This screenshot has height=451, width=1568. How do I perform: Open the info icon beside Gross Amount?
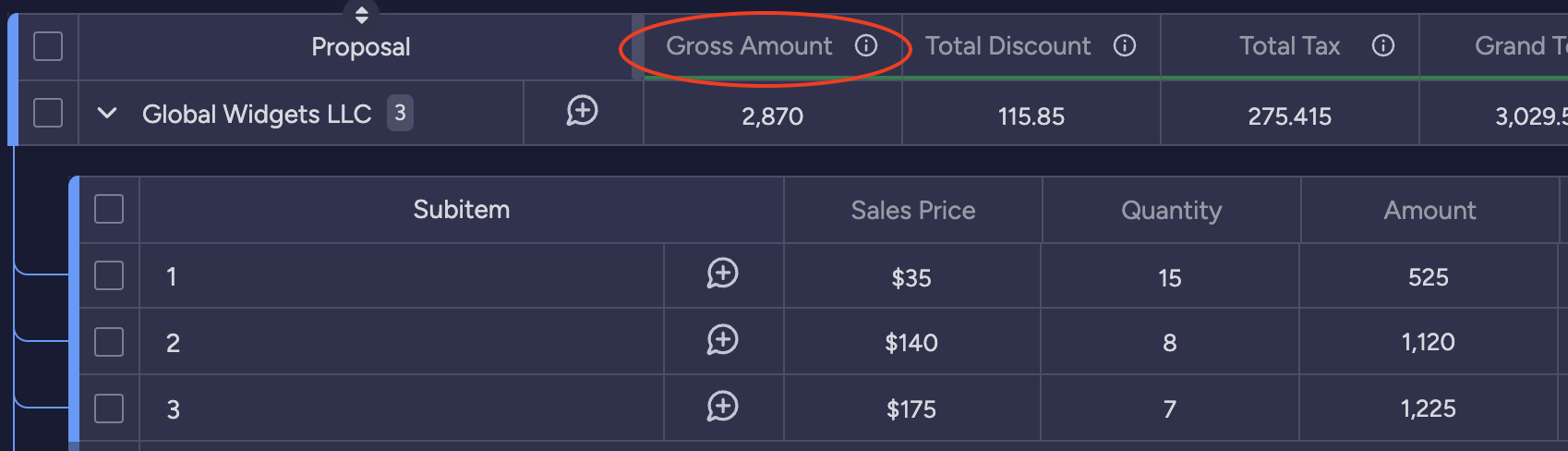click(866, 45)
